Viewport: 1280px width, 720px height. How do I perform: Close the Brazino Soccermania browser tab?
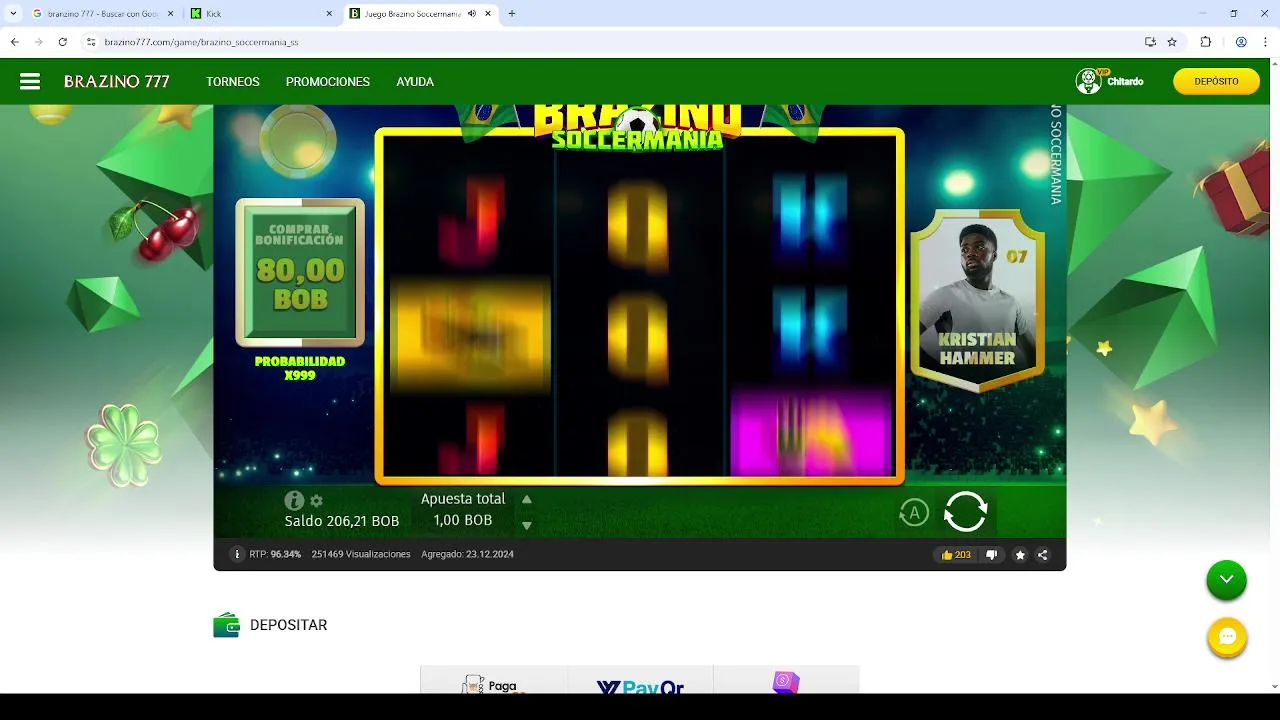pos(487,14)
